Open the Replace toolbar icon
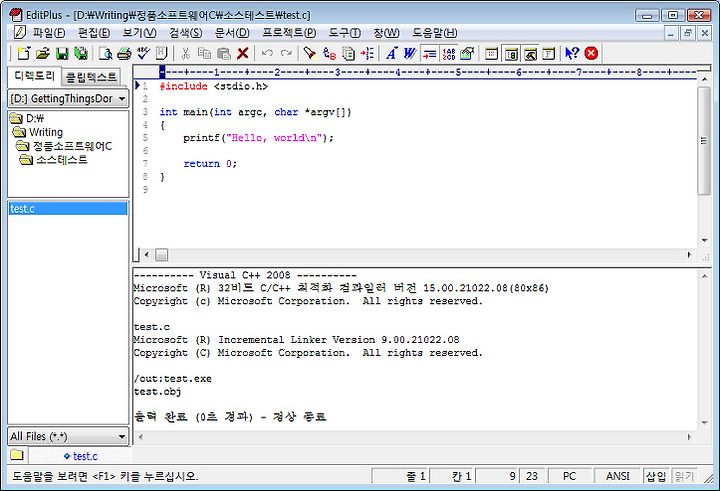The image size is (720, 491). click(x=329, y=54)
